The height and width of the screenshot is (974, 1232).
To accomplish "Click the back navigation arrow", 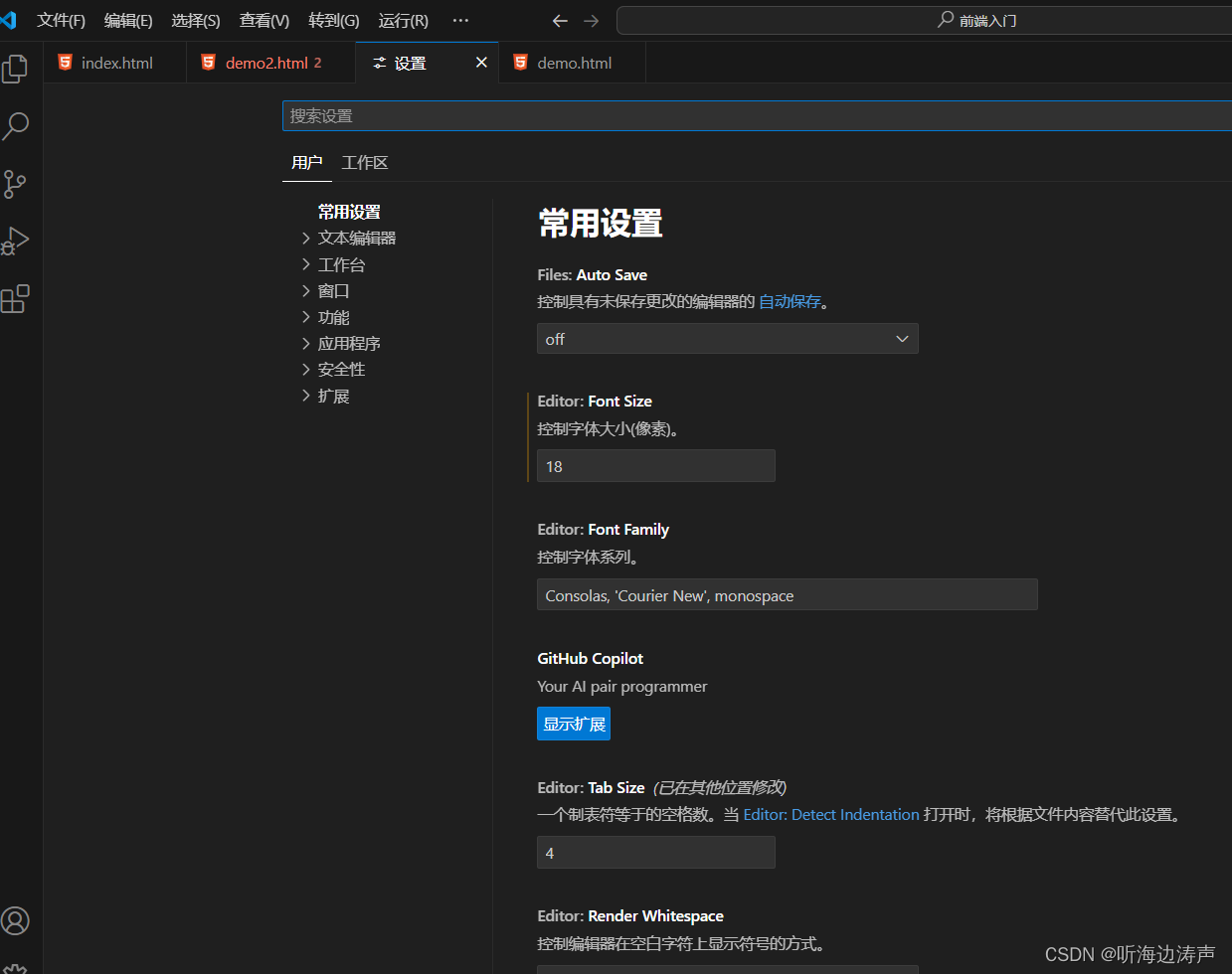I will point(560,20).
